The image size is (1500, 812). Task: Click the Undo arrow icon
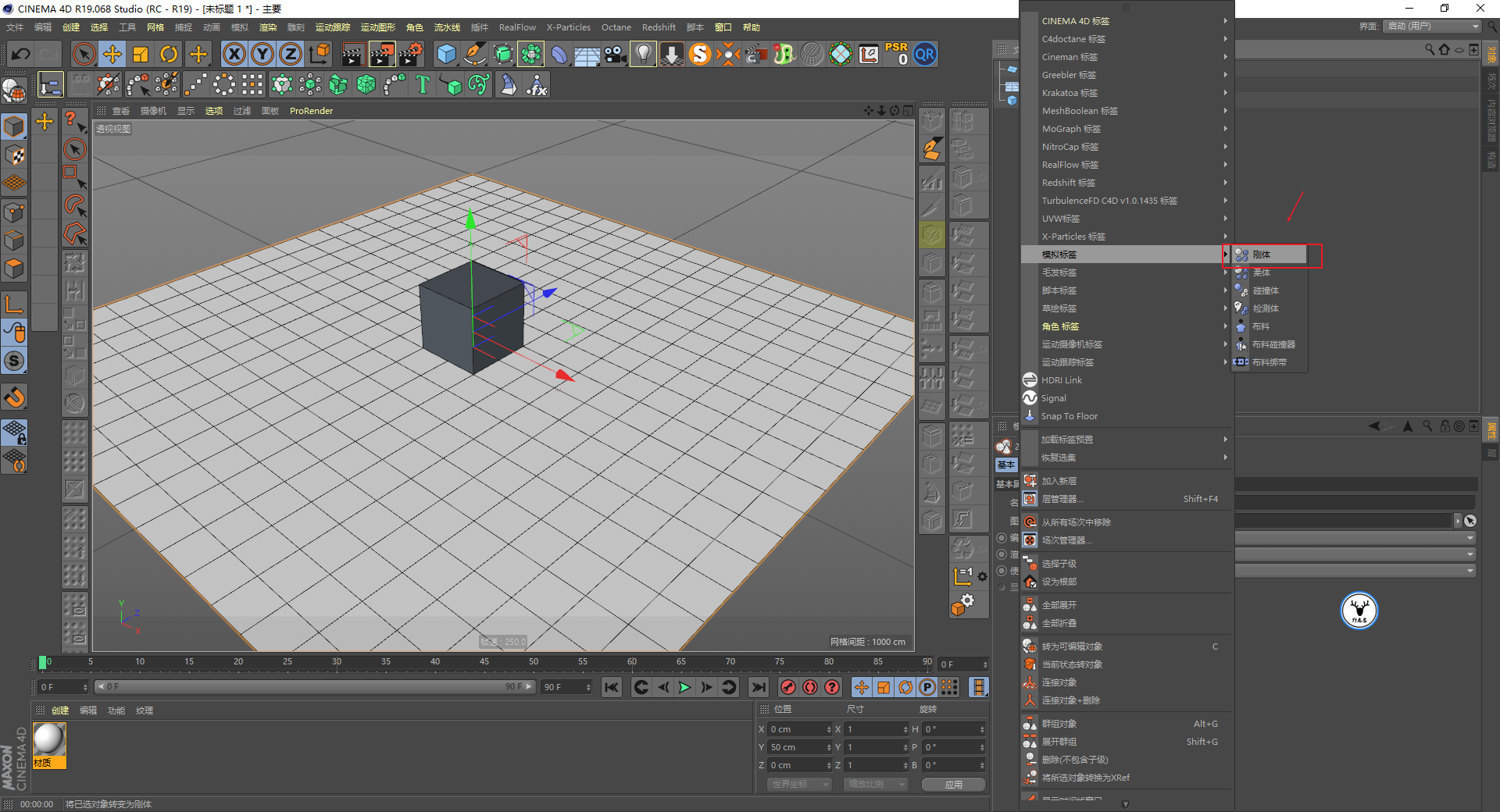click(21, 54)
